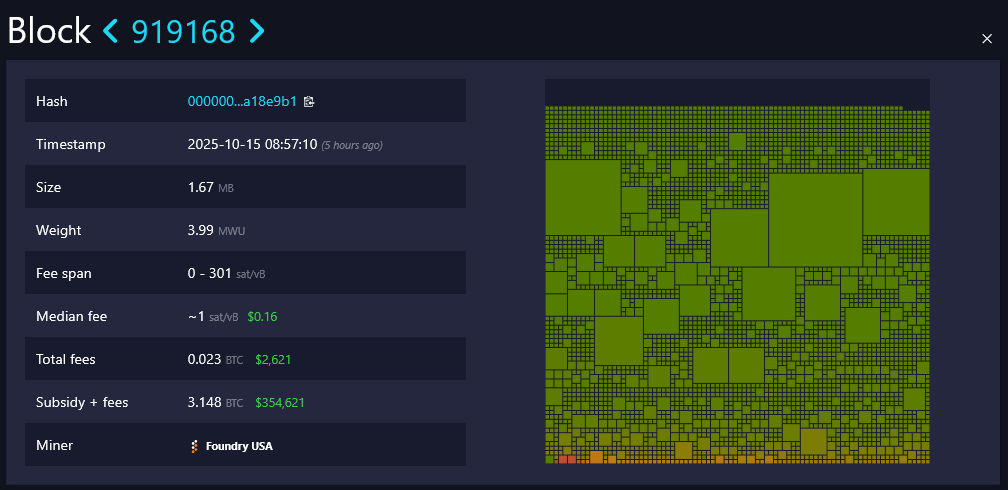This screenshot has width=1008, height=490.
Task: Click the empty dark strip atop the treemap
Action: [x=720, y=92]
